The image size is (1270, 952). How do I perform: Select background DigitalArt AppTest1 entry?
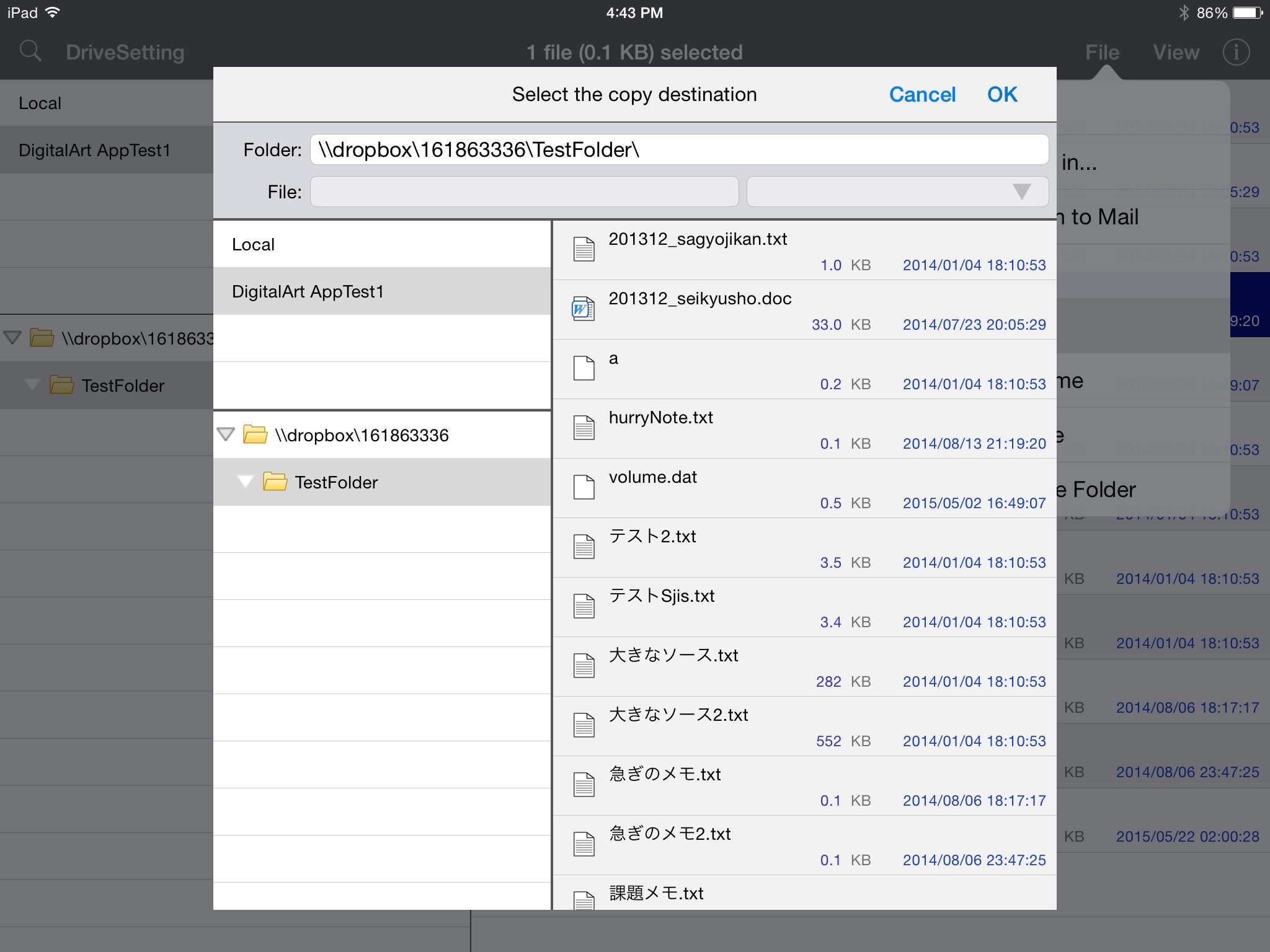(x=107, y=150)
